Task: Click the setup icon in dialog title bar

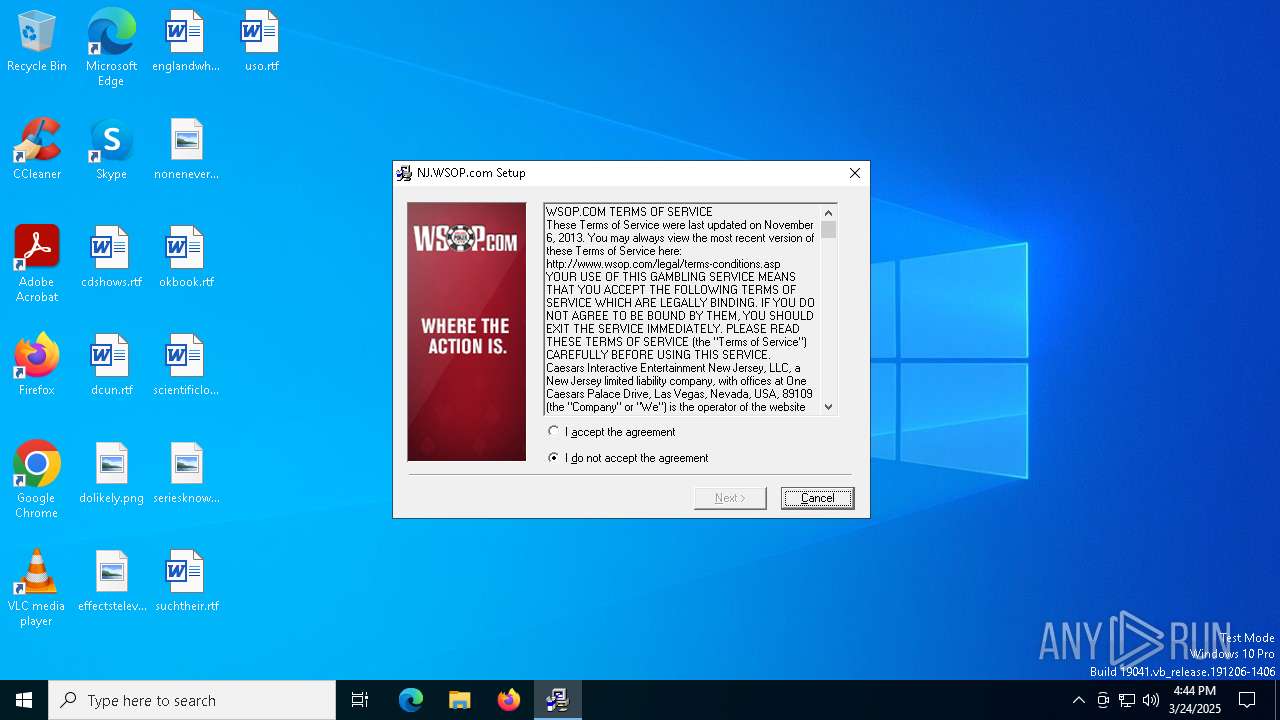Action: pyautogui.click(x=404, y=173)
